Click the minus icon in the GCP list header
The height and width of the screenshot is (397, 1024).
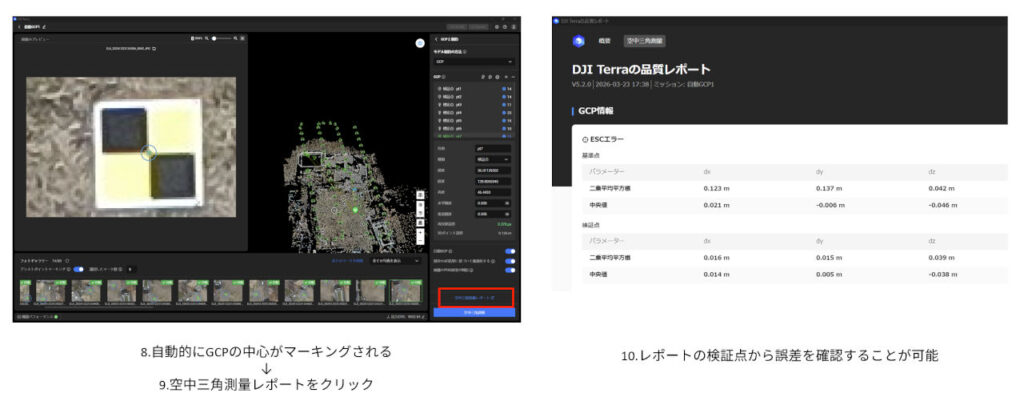513,76
